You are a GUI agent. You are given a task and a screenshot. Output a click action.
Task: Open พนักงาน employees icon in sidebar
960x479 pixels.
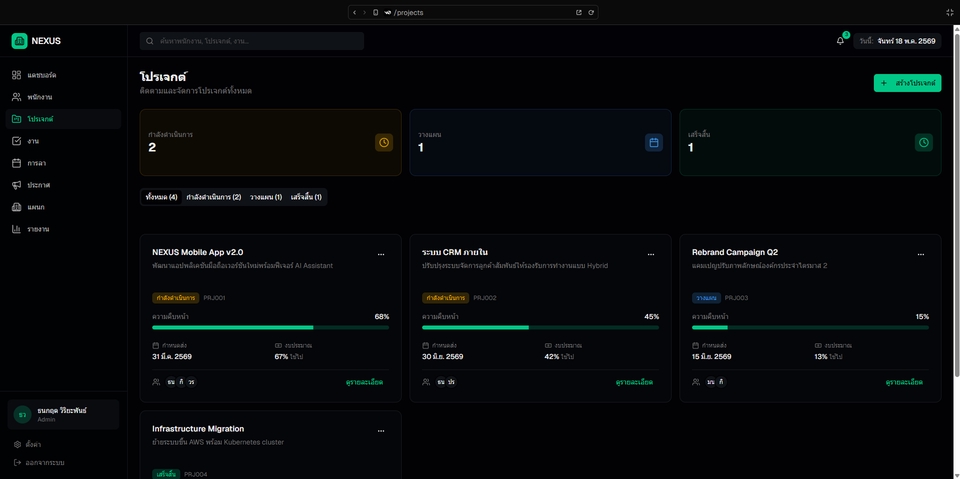pos(17,97)
